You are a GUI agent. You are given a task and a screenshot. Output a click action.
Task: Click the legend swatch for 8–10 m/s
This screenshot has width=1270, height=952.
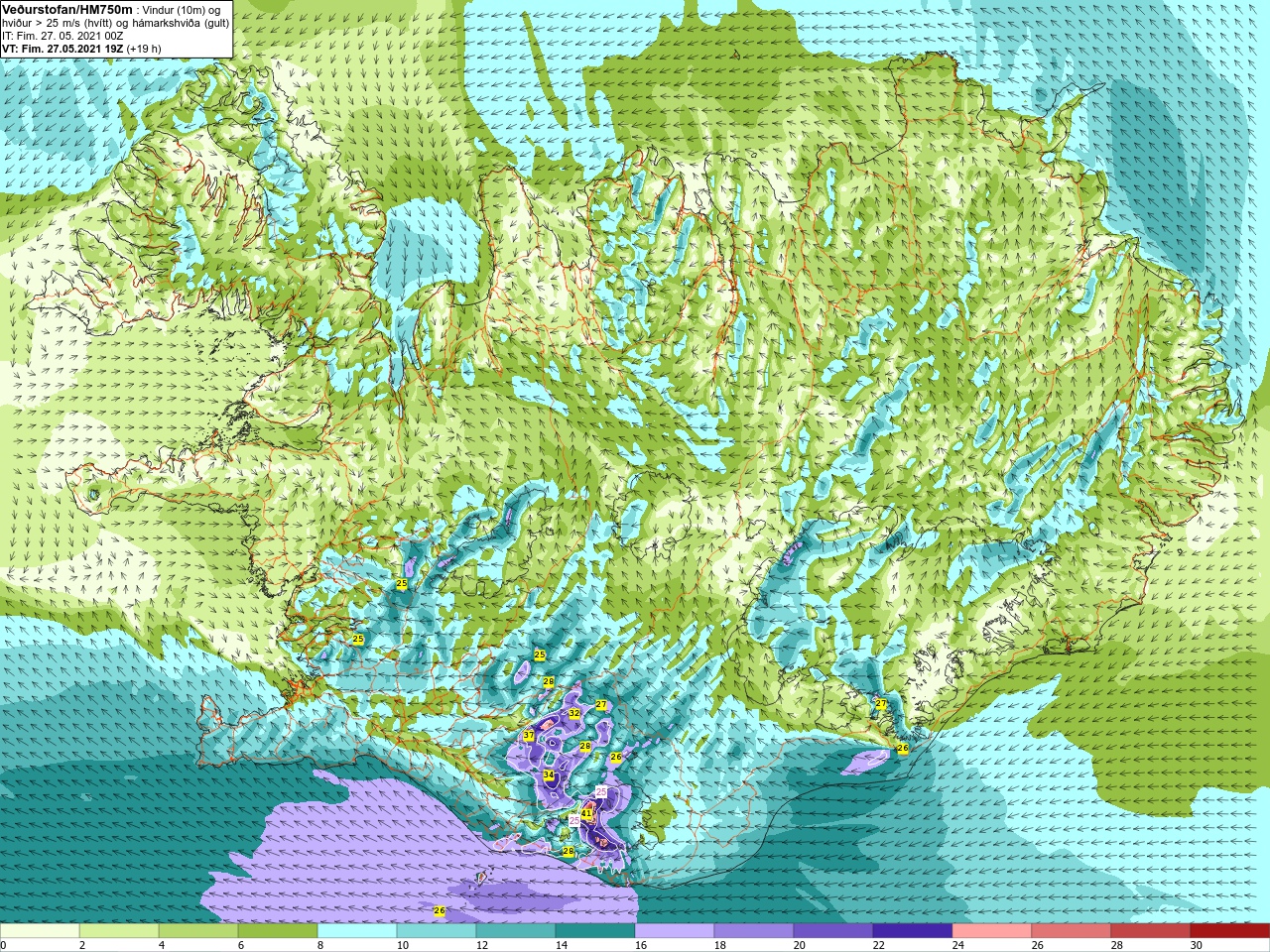[x=357, y=930]
